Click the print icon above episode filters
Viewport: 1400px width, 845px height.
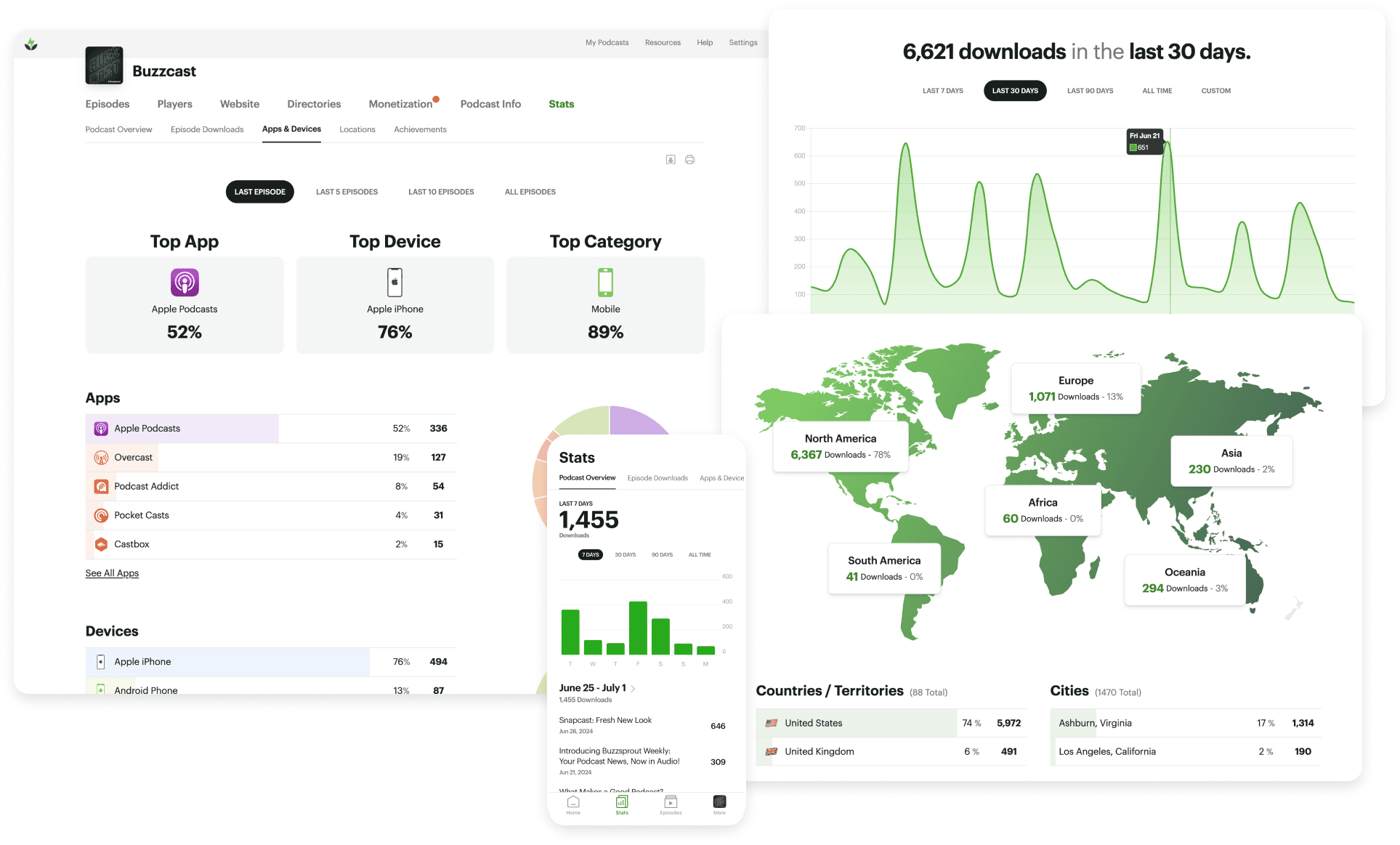689,160
